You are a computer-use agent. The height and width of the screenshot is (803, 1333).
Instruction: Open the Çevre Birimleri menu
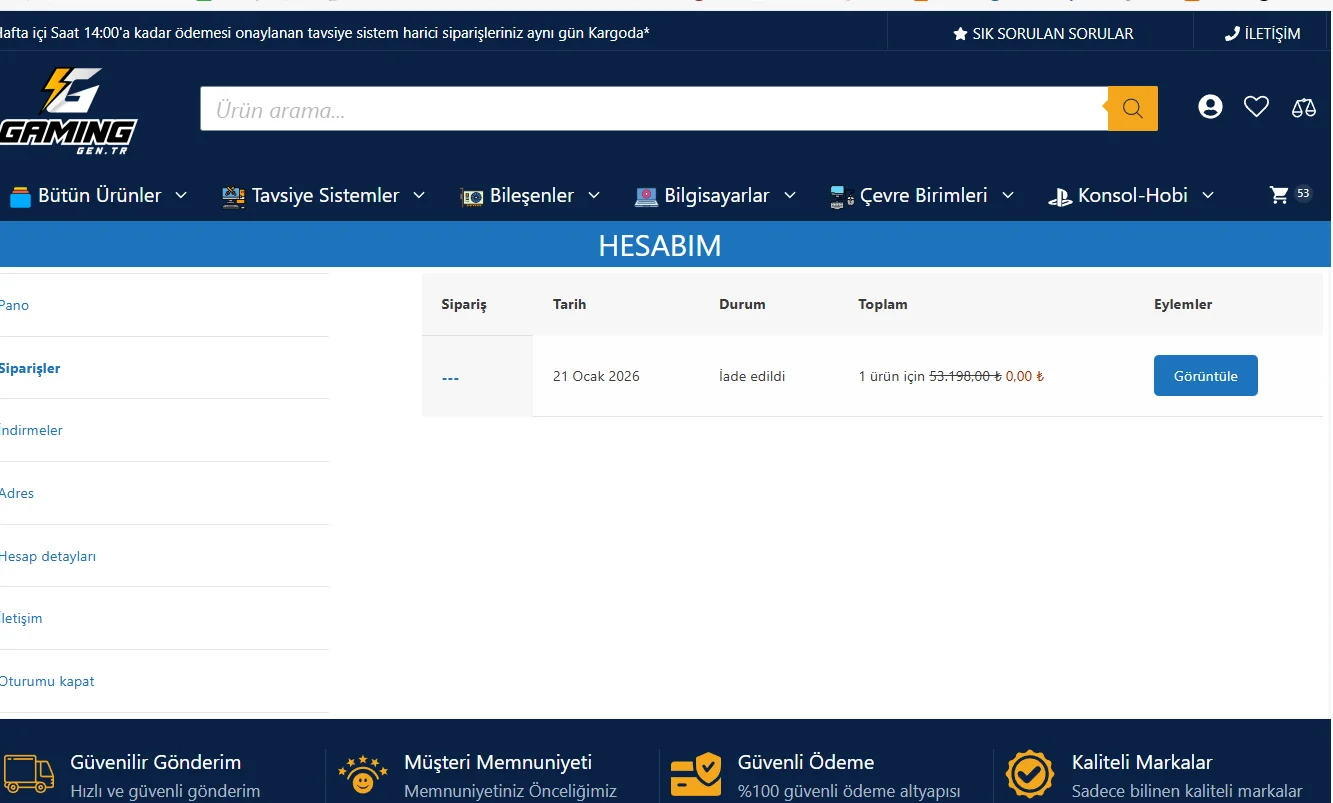(922, 196)
